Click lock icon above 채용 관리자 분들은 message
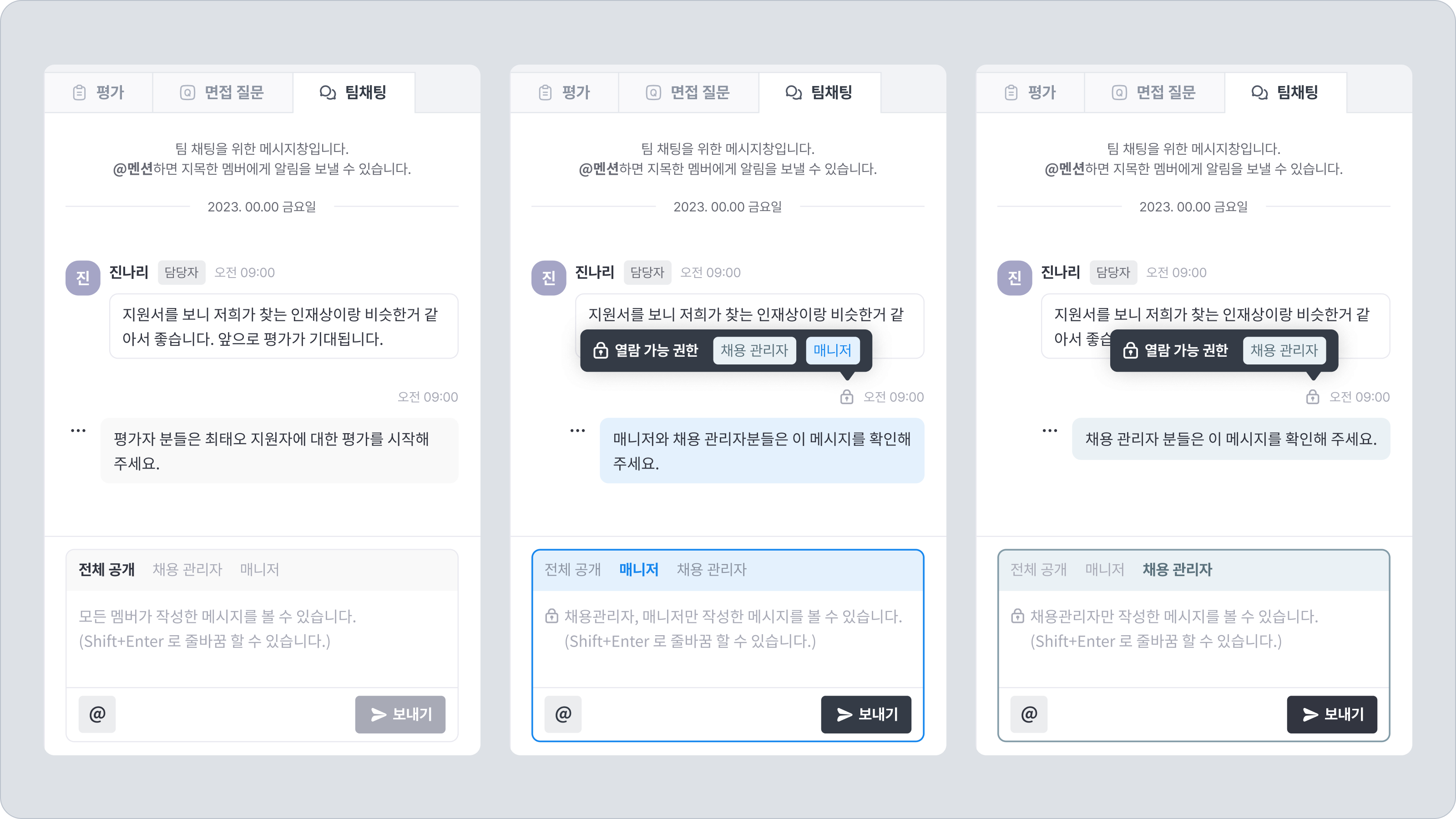1456x819 pixels. 1312,397
